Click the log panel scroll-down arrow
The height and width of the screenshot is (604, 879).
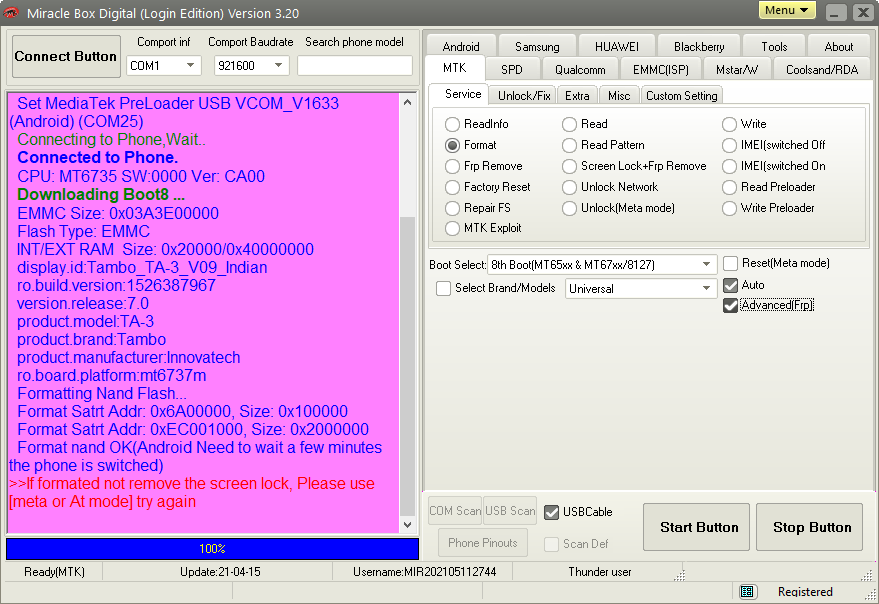tap(408, 525)
